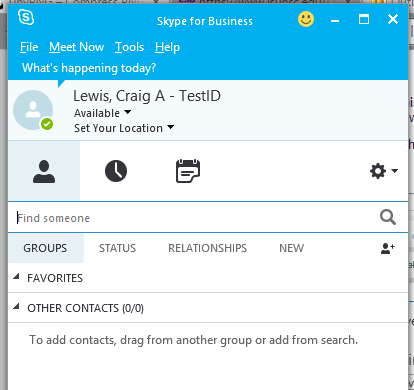Switch to the GROUPS tab

[46, 248]
